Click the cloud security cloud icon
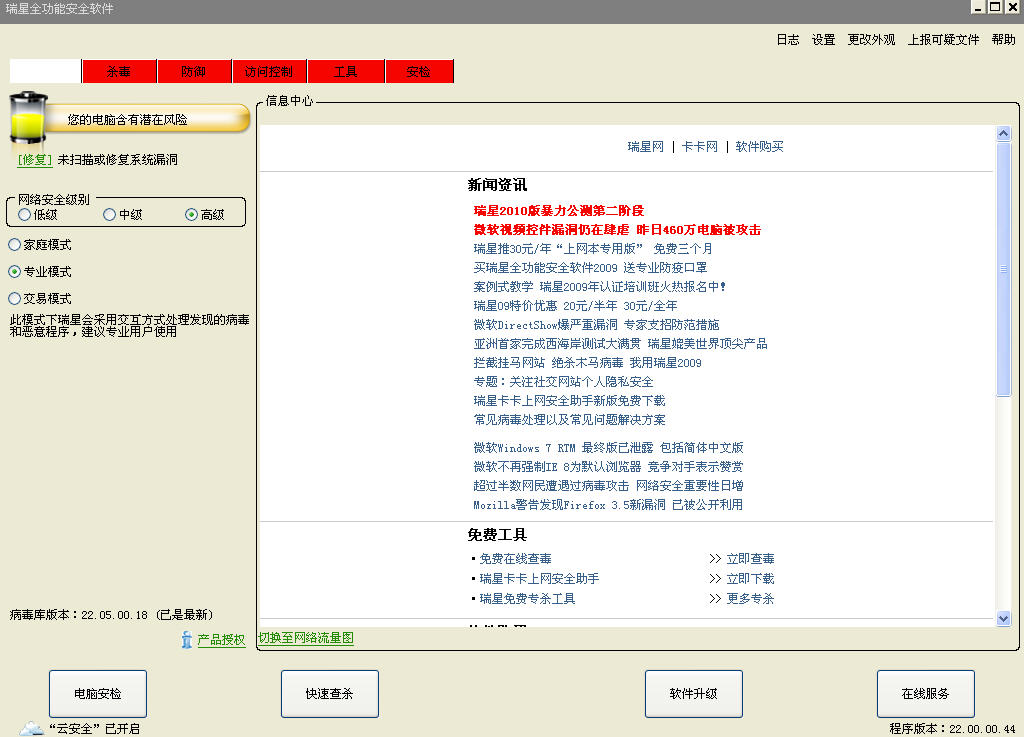 click(31, 729)
